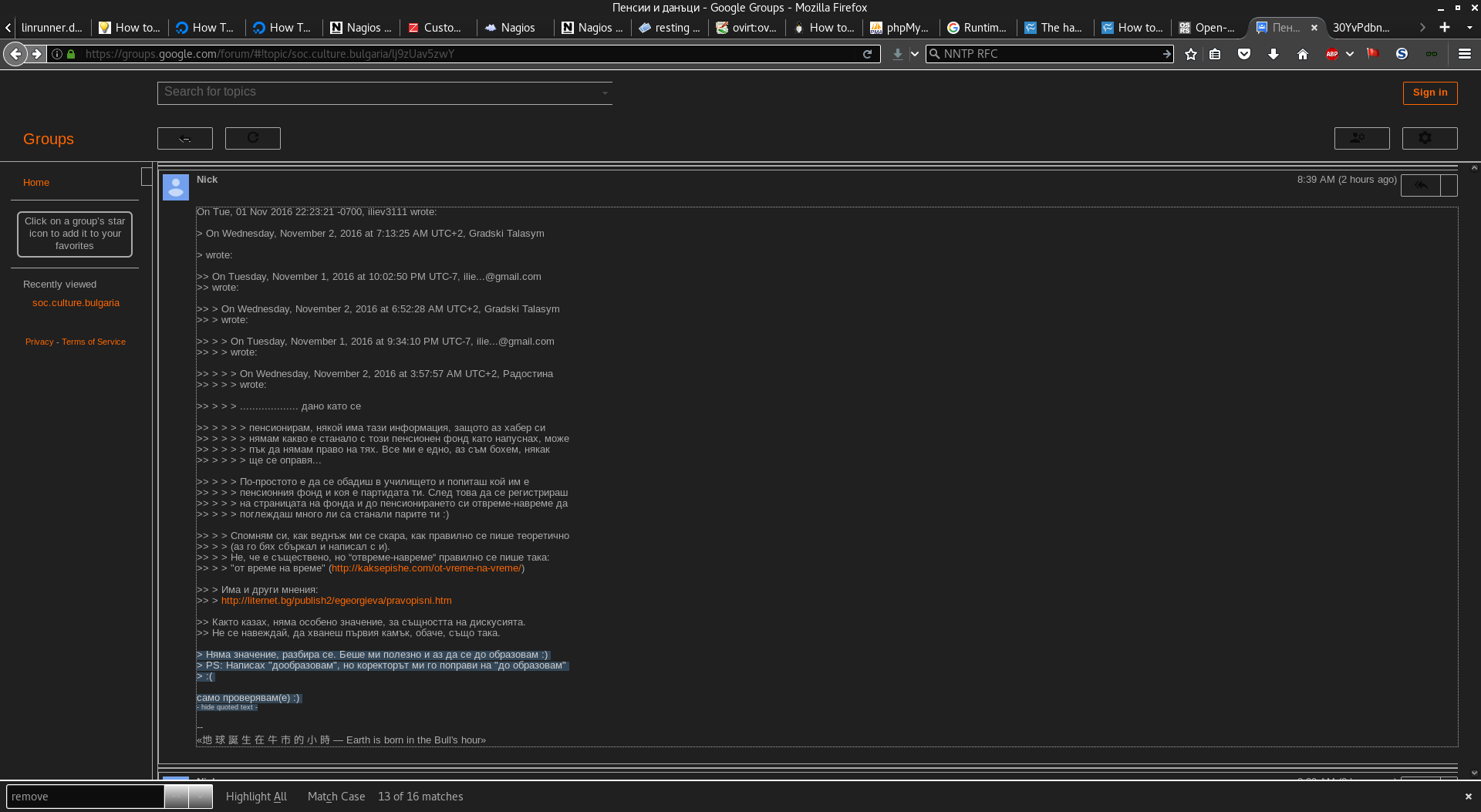Jump to next find match

coord(201,797)
